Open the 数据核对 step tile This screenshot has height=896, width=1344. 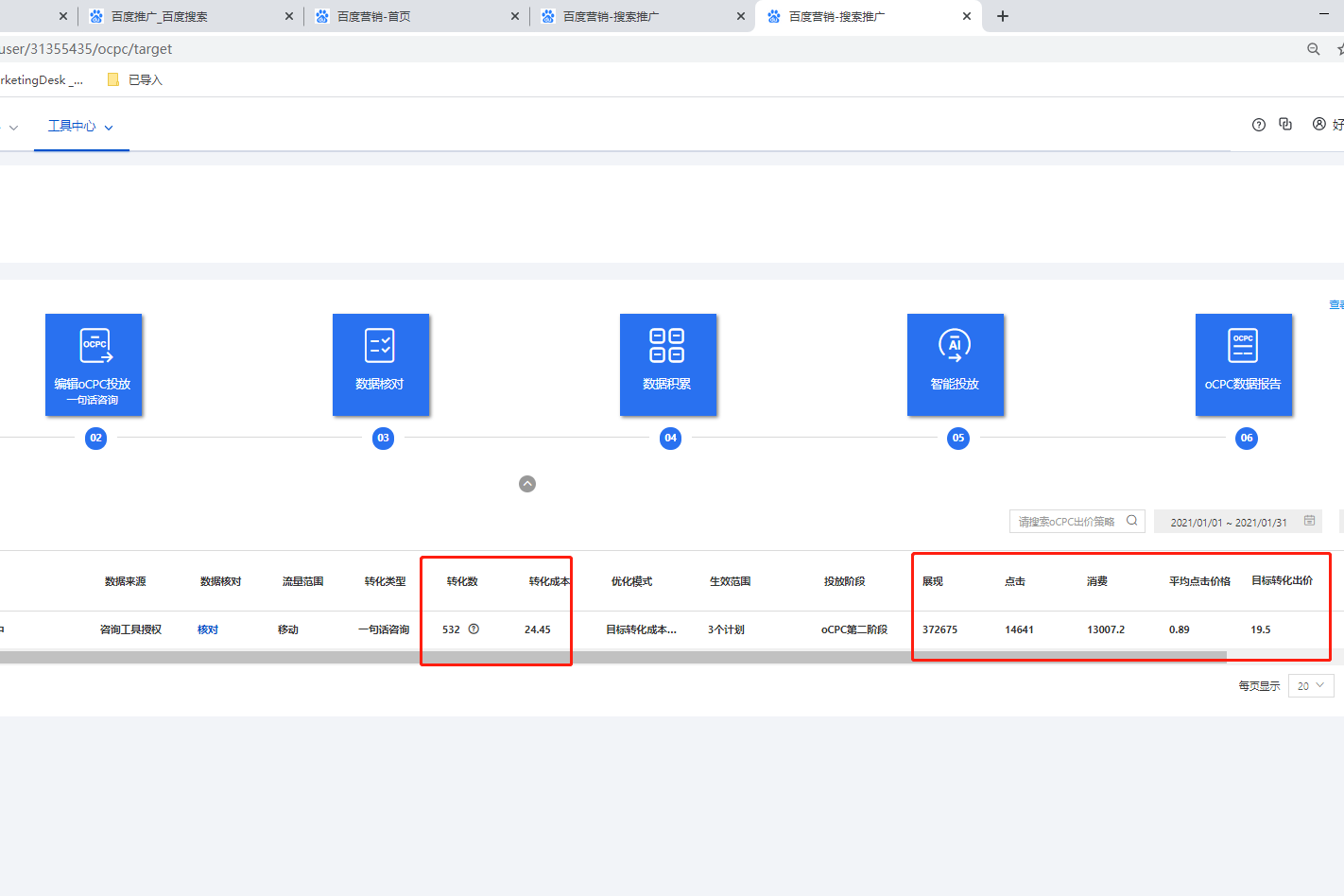[380, 364]
